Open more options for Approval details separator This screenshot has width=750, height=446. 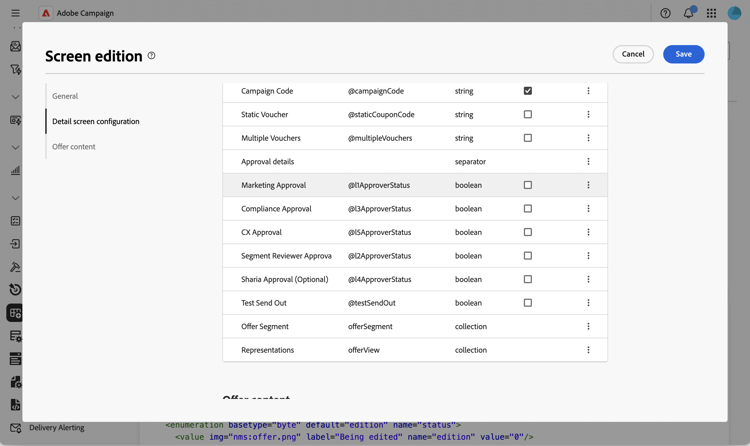click(588, 161)
